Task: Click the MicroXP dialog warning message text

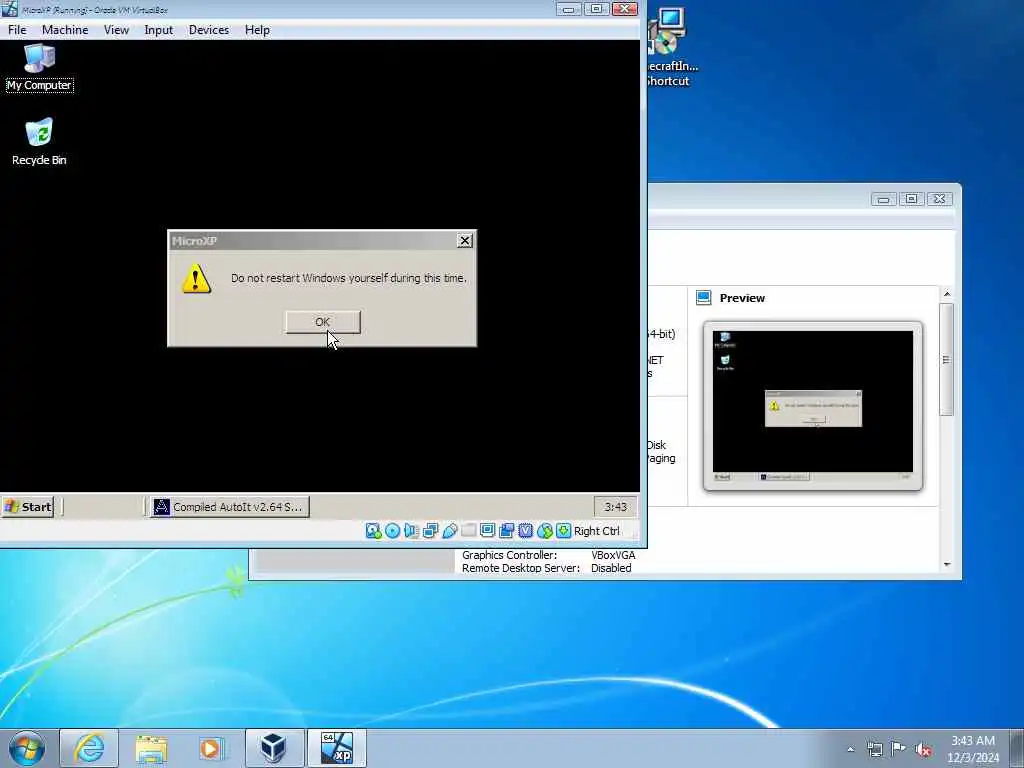Action: coord(349,278)
